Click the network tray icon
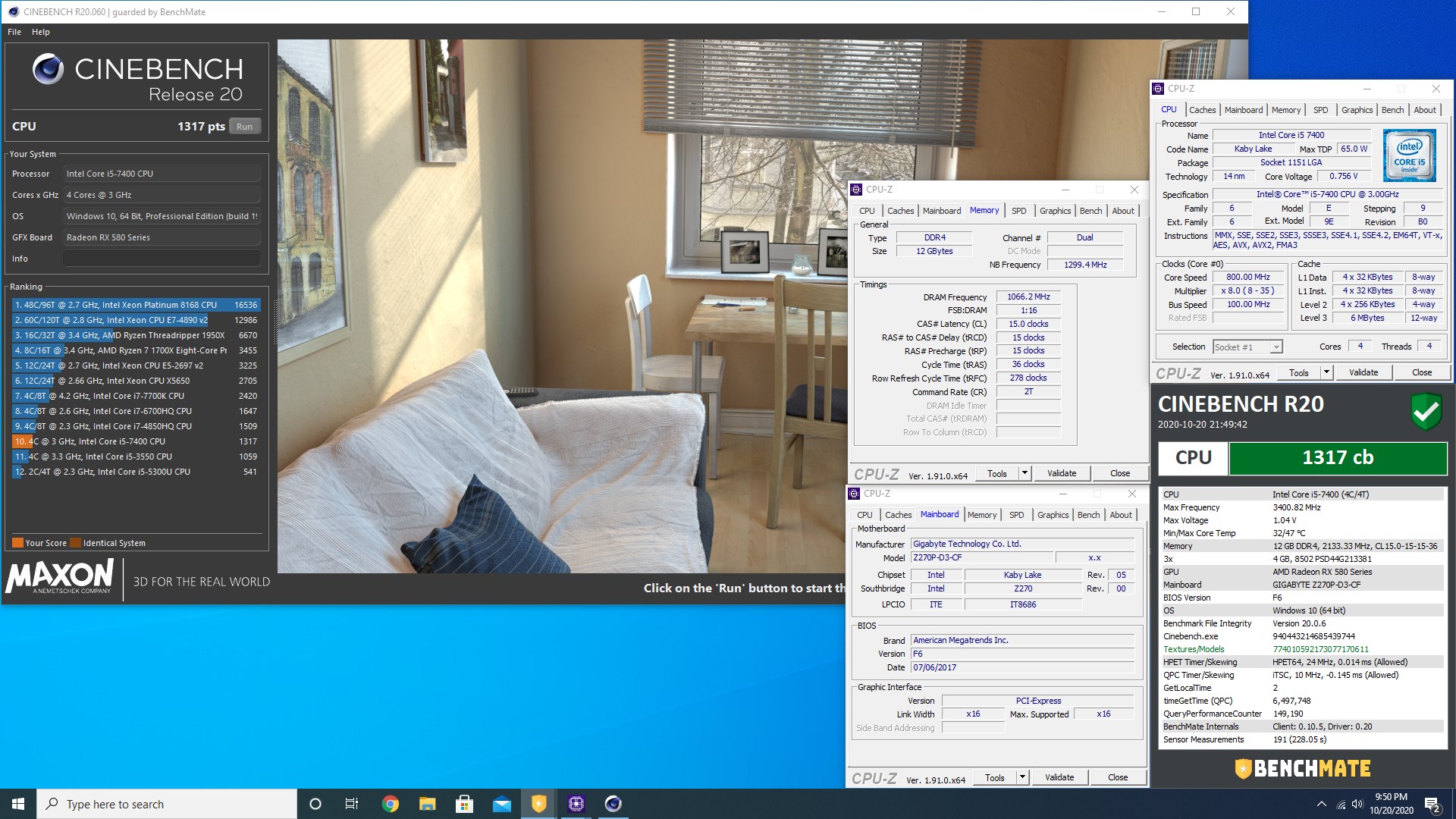This screenshot has height=819, width=1456. click(x=1341, y=804)
